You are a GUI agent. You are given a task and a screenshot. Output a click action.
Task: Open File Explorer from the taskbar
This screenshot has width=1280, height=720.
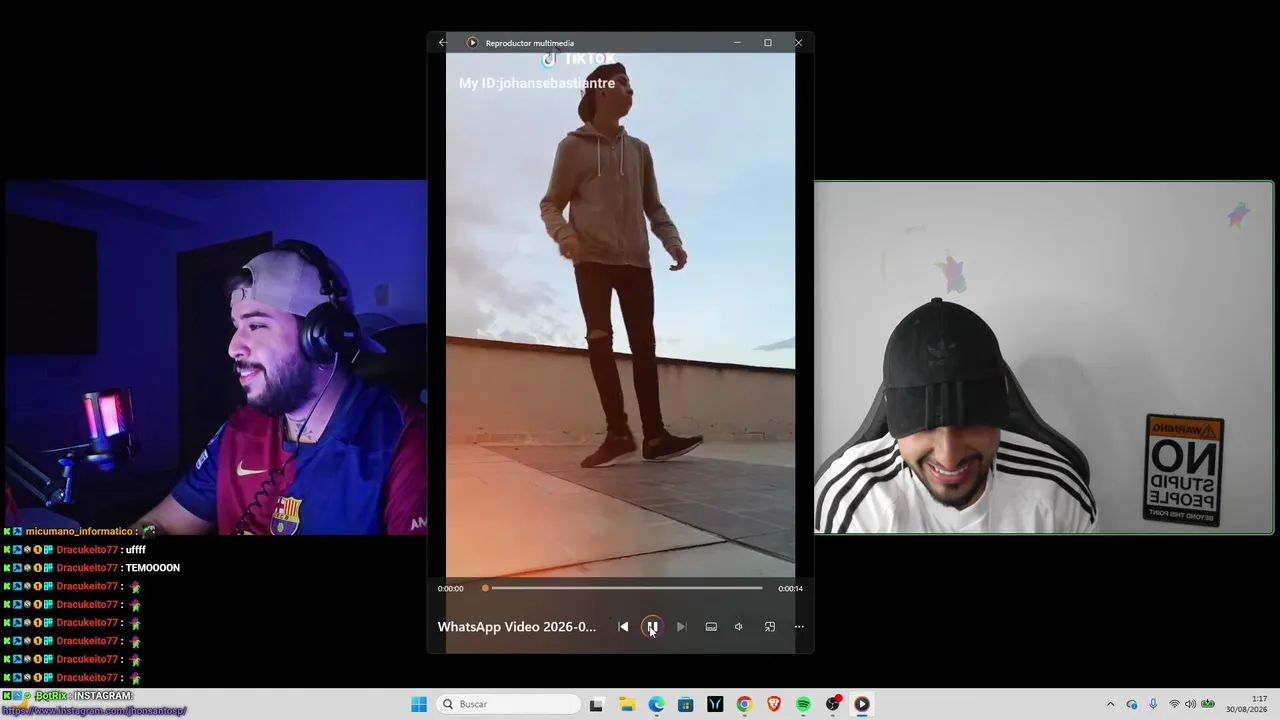(627, 704)
